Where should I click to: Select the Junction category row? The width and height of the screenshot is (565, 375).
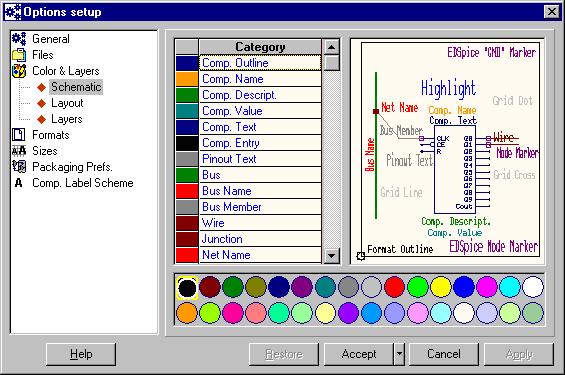260,239
